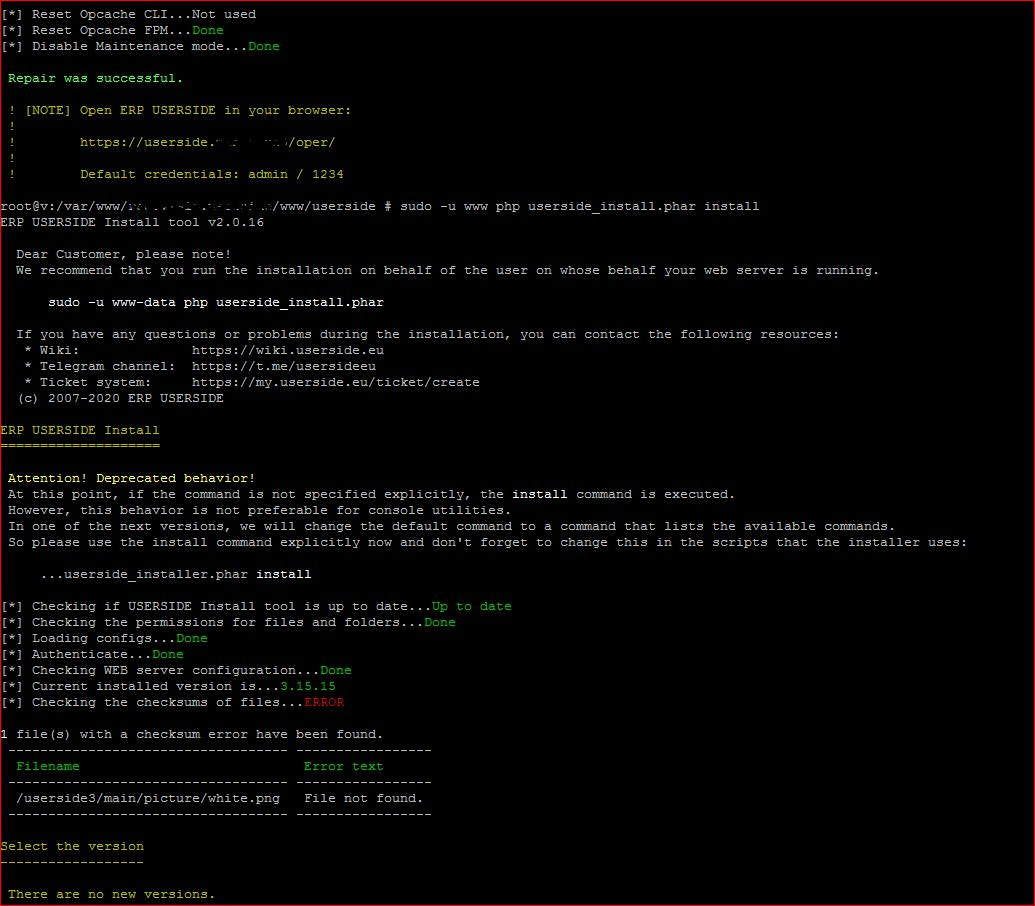The height and width of the screenshot is (906, 1035).
Task: Click 'Attention! Deprecated behavior!' warning
Action: (131, 478)
